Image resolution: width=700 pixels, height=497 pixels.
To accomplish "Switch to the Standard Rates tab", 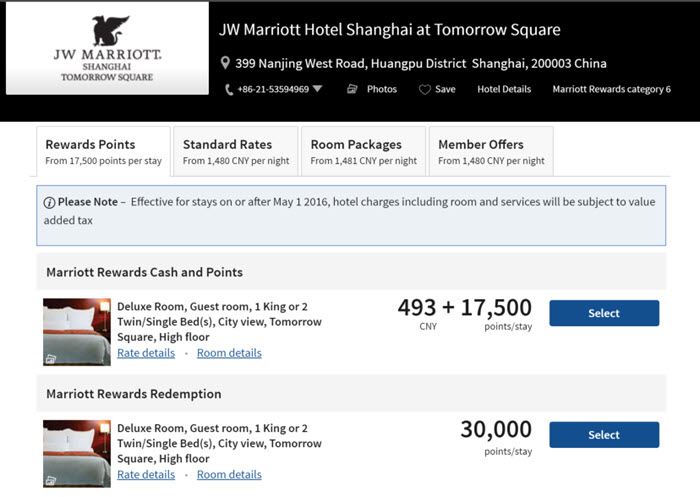I will [236, 151].
